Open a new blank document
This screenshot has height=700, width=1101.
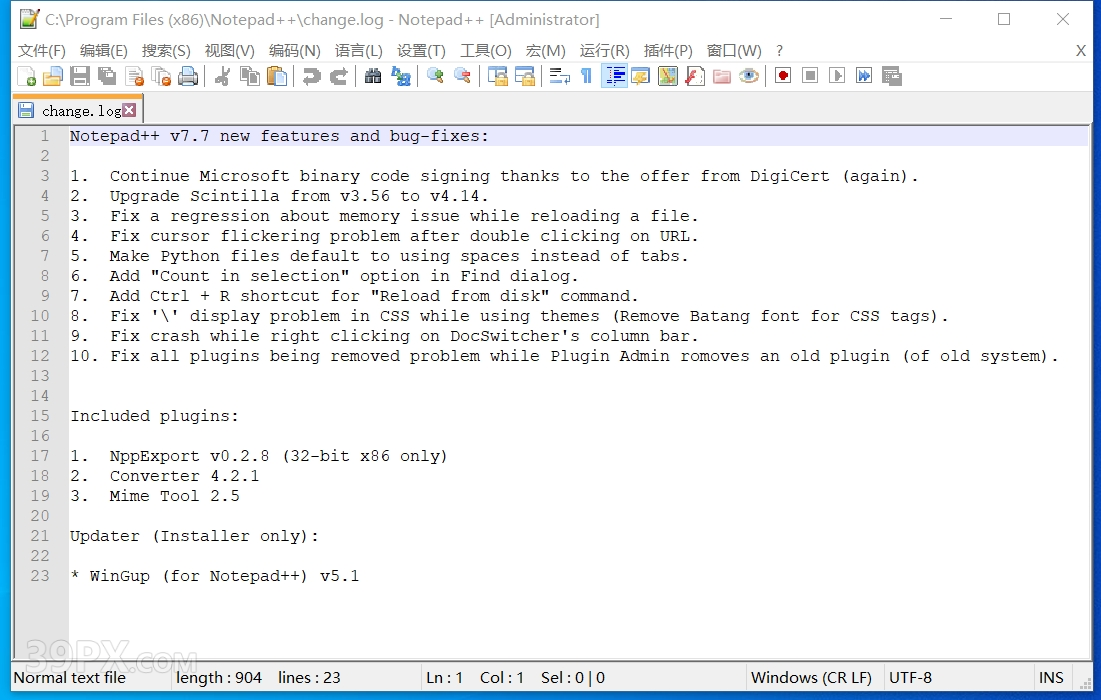pyautogui.click(x=25, y=75)
